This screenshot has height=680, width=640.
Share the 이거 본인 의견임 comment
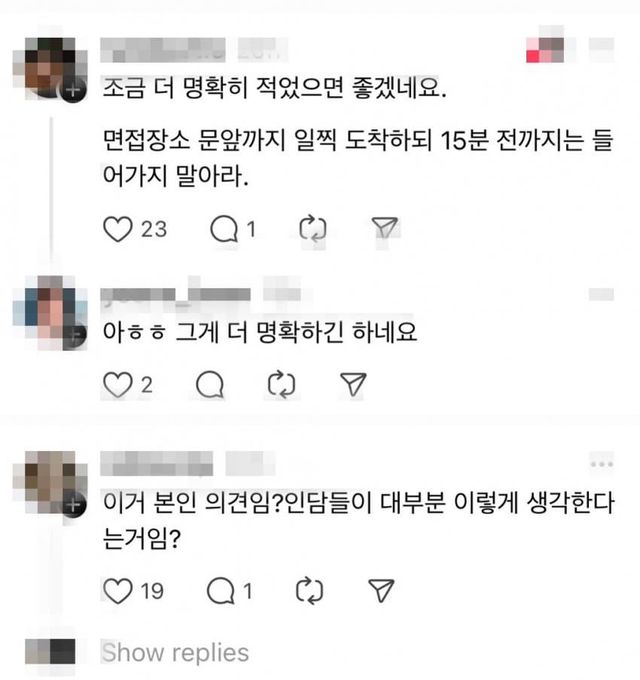[x=381, y=590]
